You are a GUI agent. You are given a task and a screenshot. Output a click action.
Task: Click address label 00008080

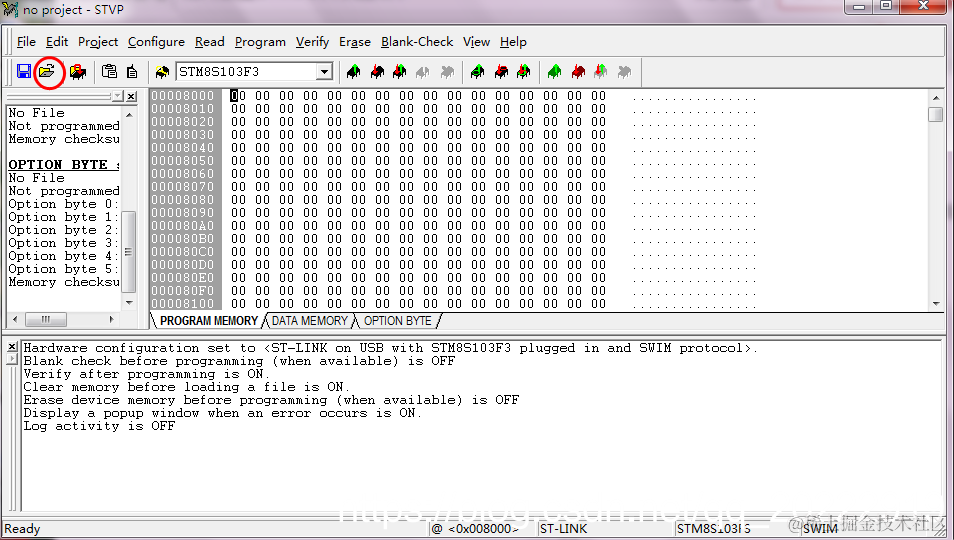click(x=183, y=199)
